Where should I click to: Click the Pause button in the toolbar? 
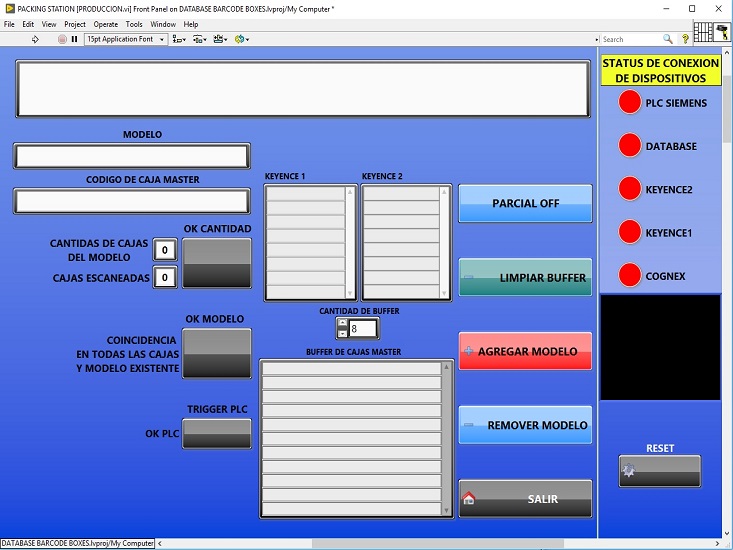74,39
